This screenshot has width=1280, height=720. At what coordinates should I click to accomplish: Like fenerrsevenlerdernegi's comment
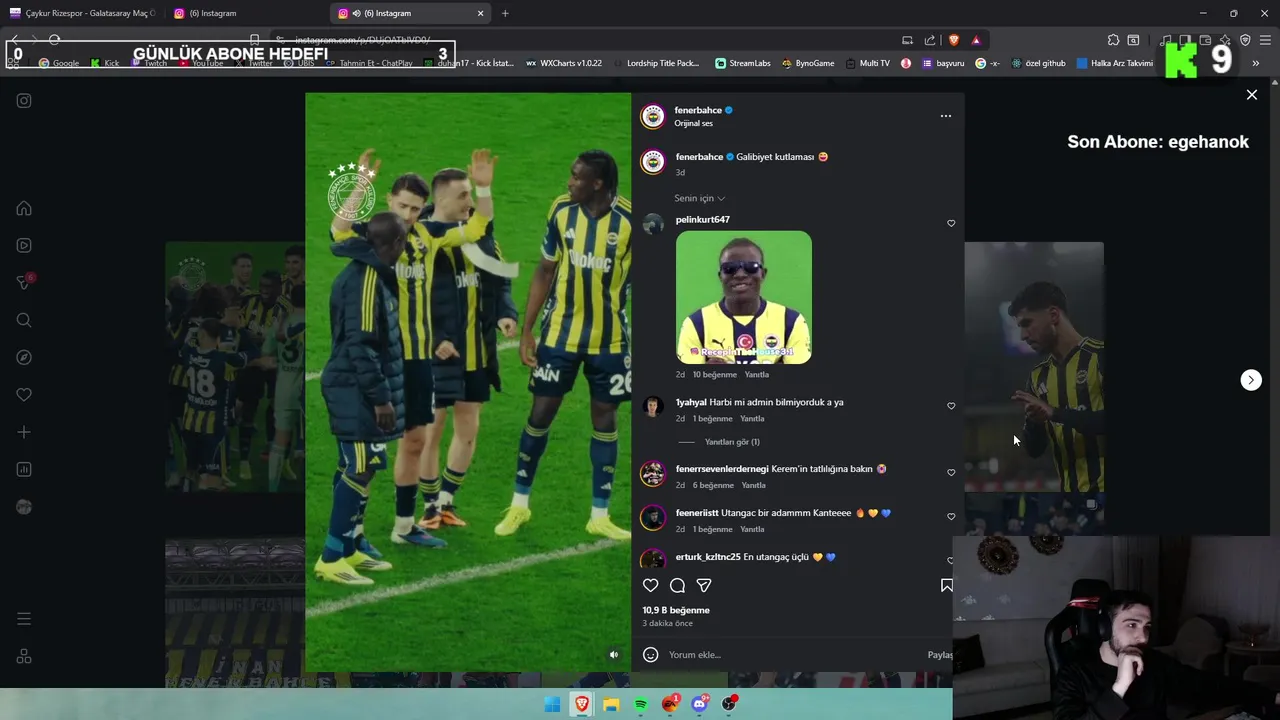951,473
